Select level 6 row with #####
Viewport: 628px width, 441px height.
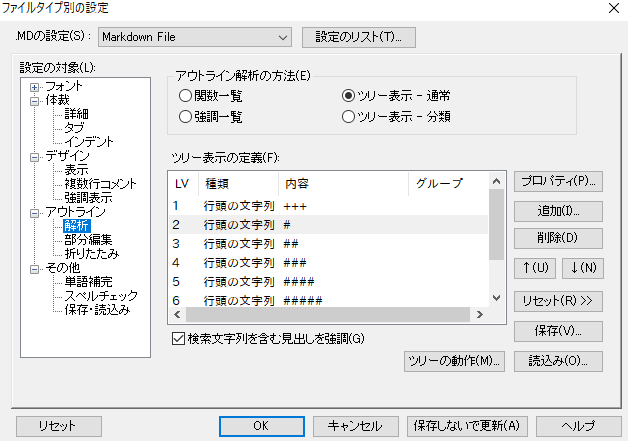click(329, 300)
